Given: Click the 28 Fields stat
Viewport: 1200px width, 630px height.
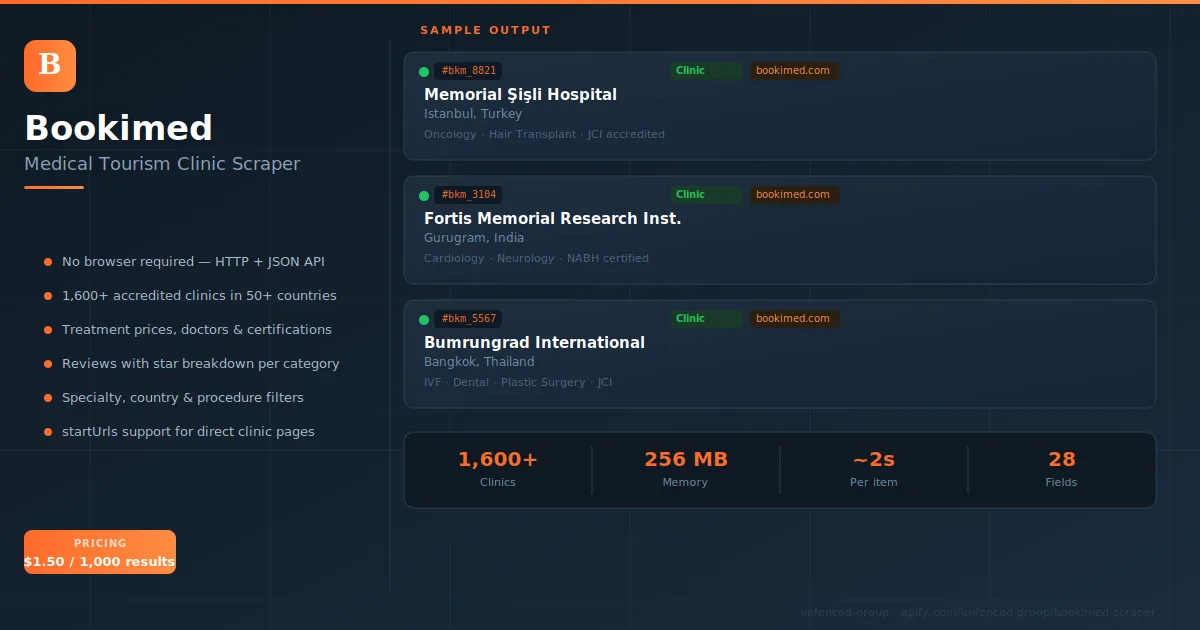Looking at the screenshot, I should (1062, 470).
